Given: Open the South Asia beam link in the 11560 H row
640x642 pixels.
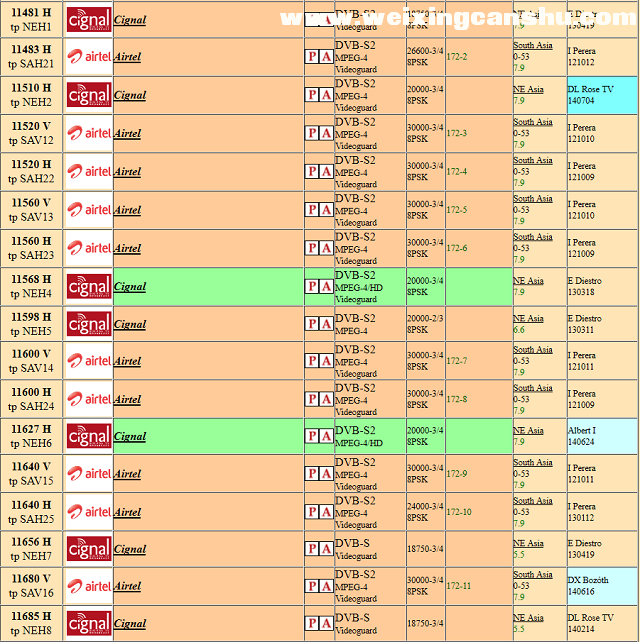Looking at the screenshot, I should coord(532,237).
